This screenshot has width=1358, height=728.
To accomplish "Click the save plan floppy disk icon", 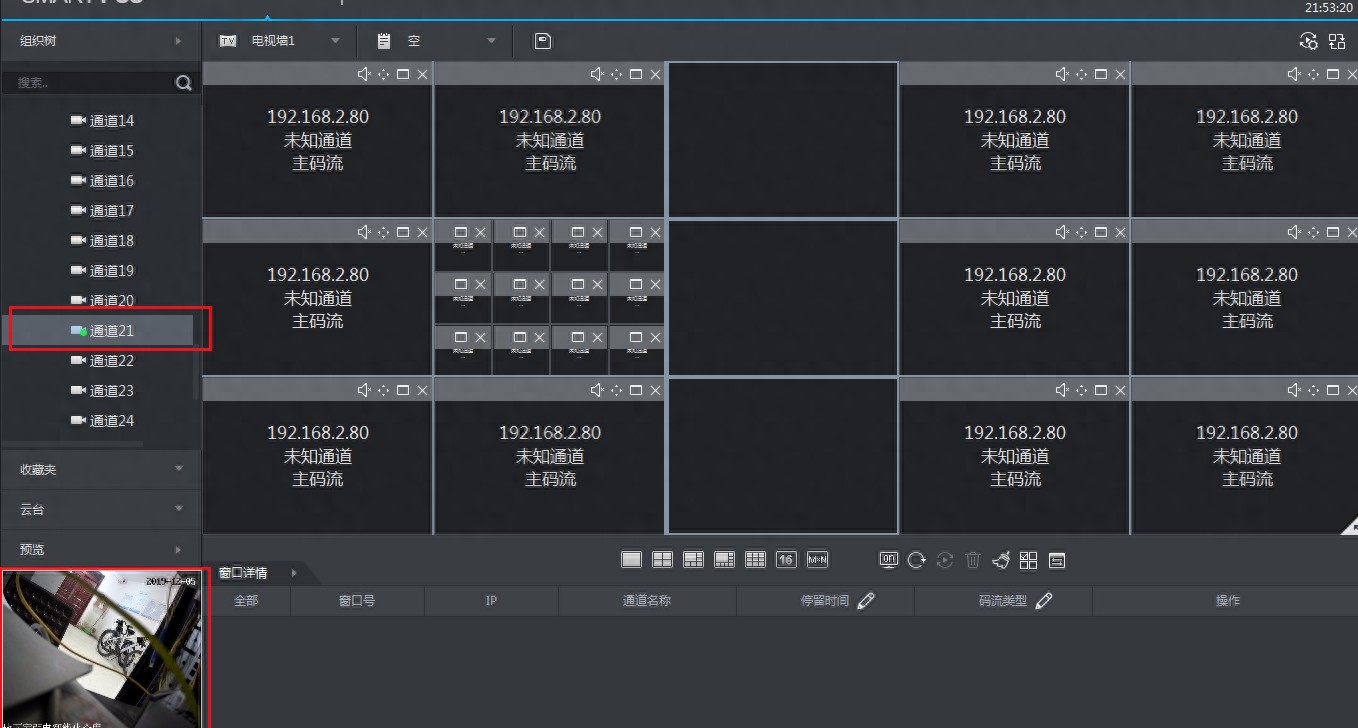I will click(x=543, y=41).
